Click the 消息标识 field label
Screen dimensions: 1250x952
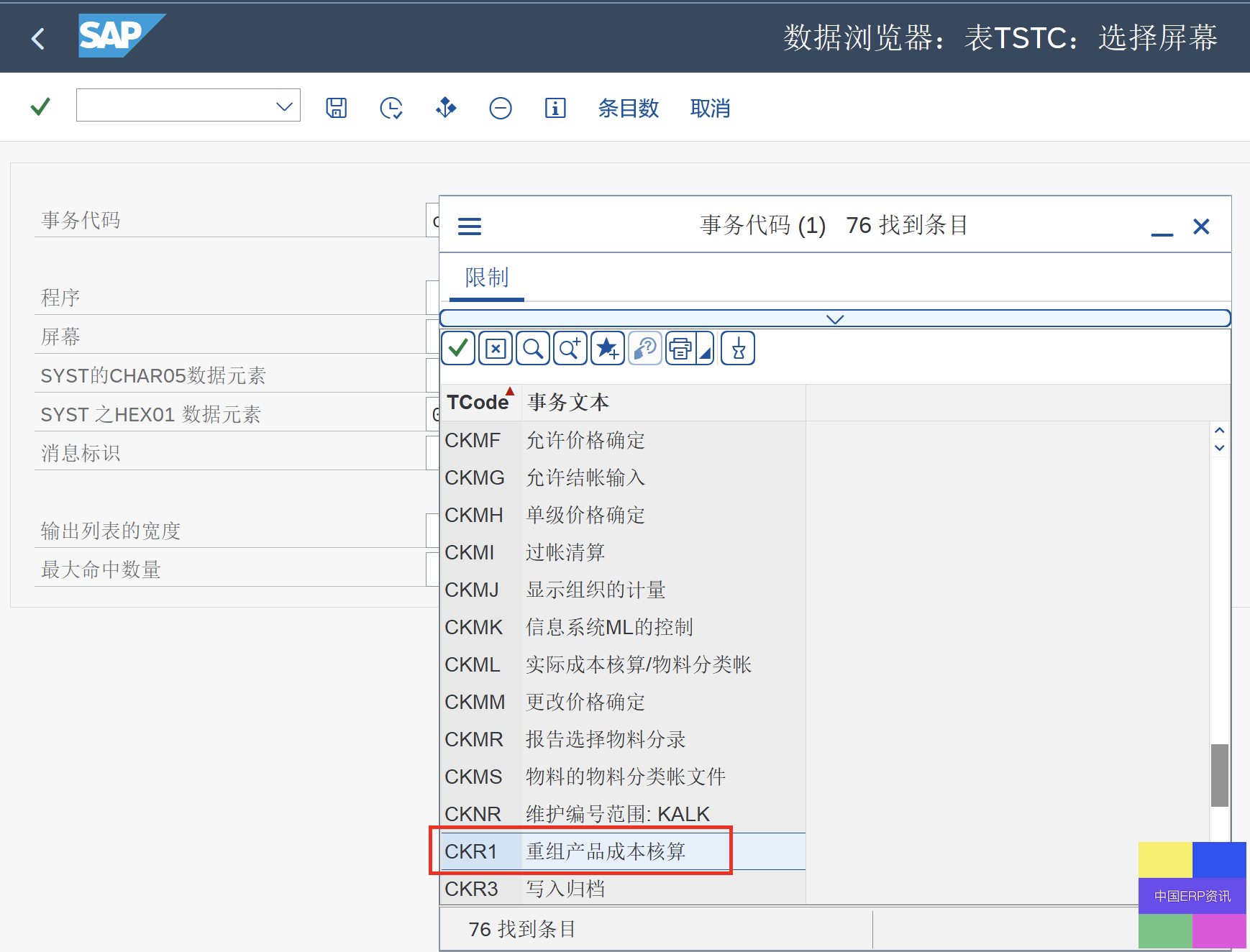coord(81,453)
